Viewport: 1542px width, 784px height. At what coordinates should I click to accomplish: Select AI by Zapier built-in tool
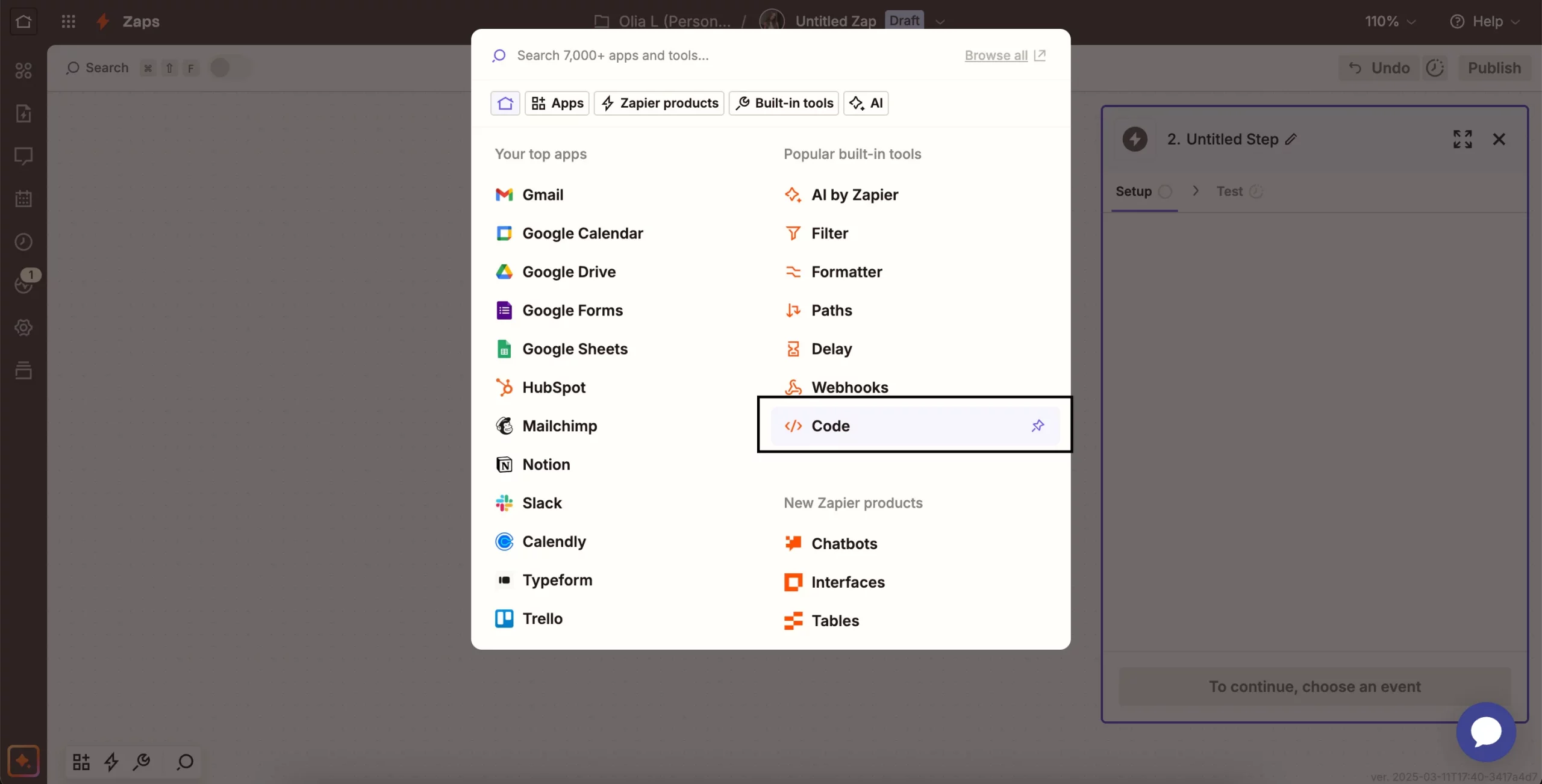tap(916, 194)
